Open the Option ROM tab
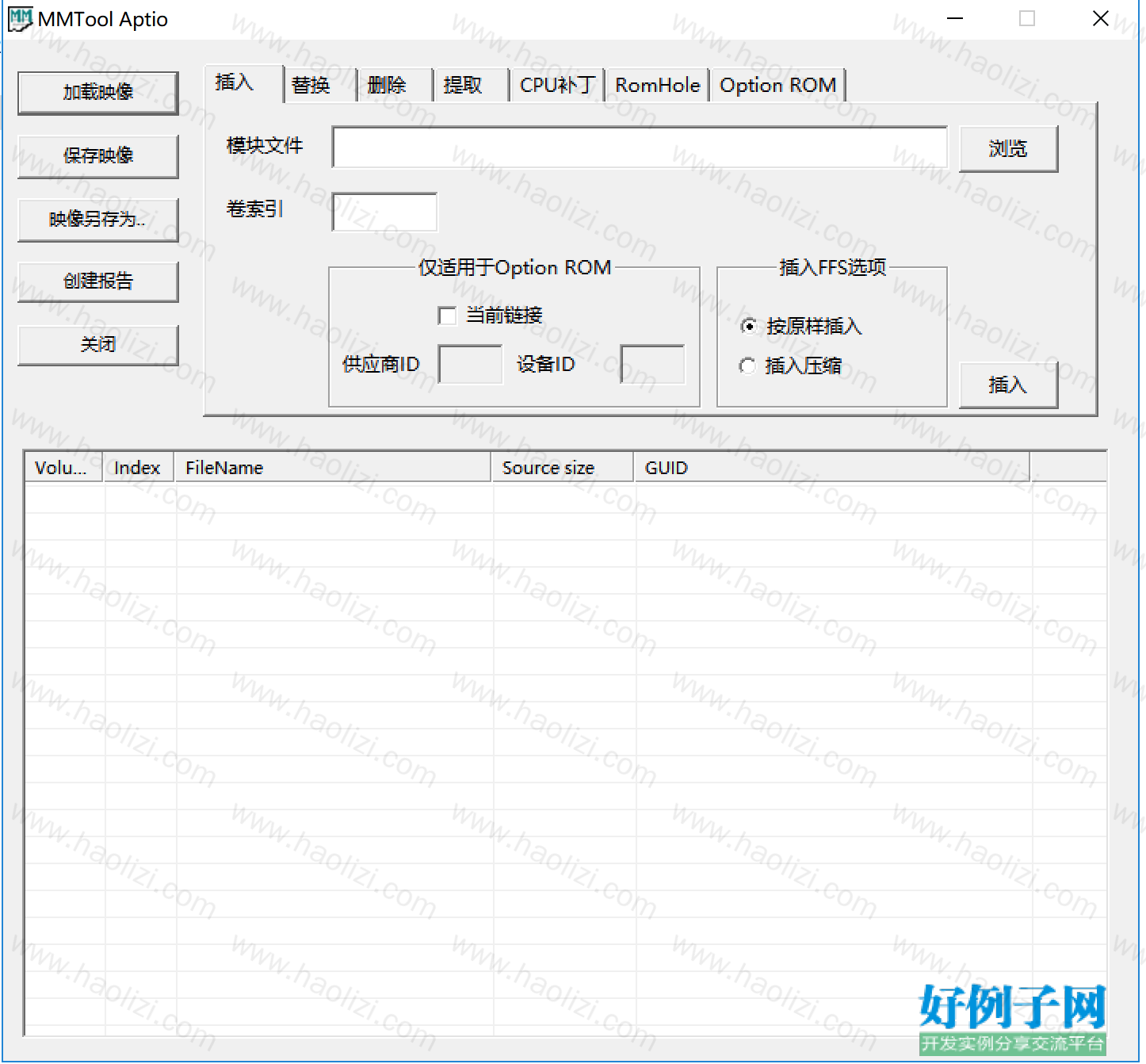This screenshot has height=1064, width=1146. 778,86
